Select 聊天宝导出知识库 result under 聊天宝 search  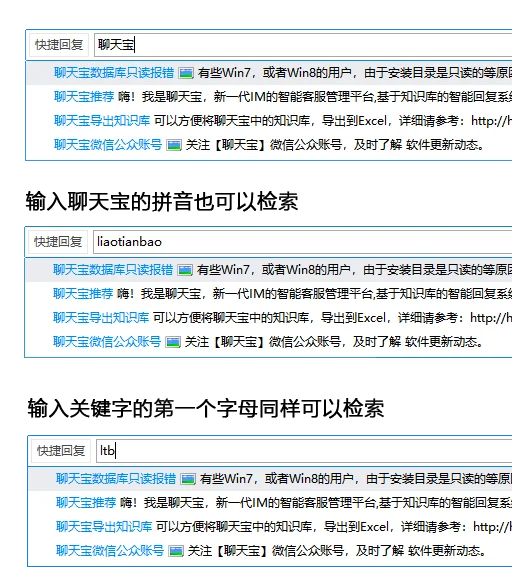point(102,121)
